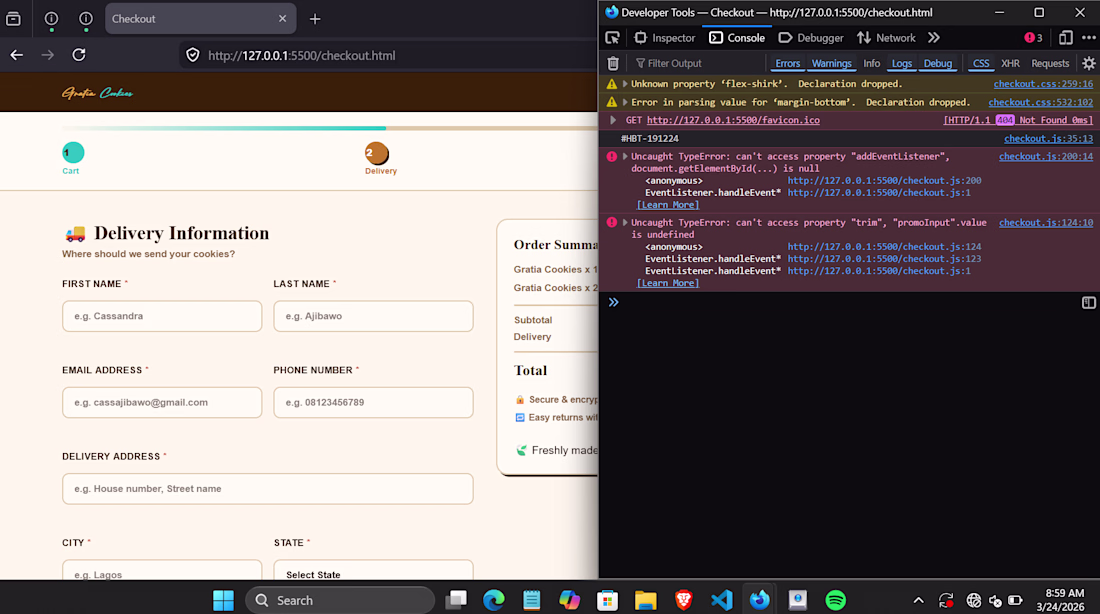Show more DevTools tabs chevron

pyautogui.click(x=934, y=38)
